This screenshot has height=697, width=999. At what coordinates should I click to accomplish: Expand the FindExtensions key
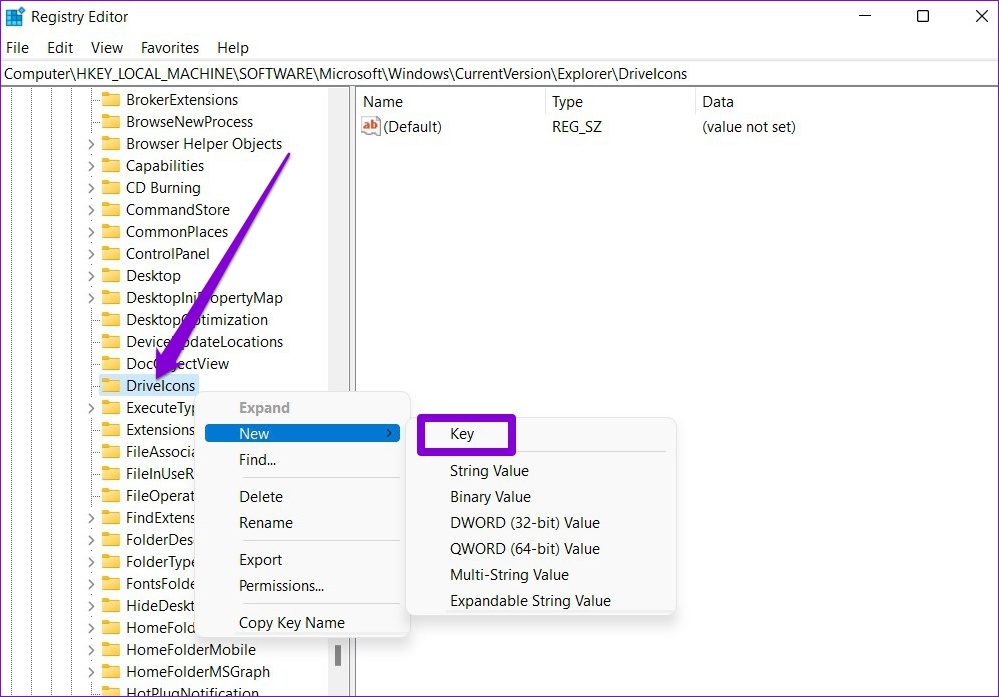pos(90,518)
